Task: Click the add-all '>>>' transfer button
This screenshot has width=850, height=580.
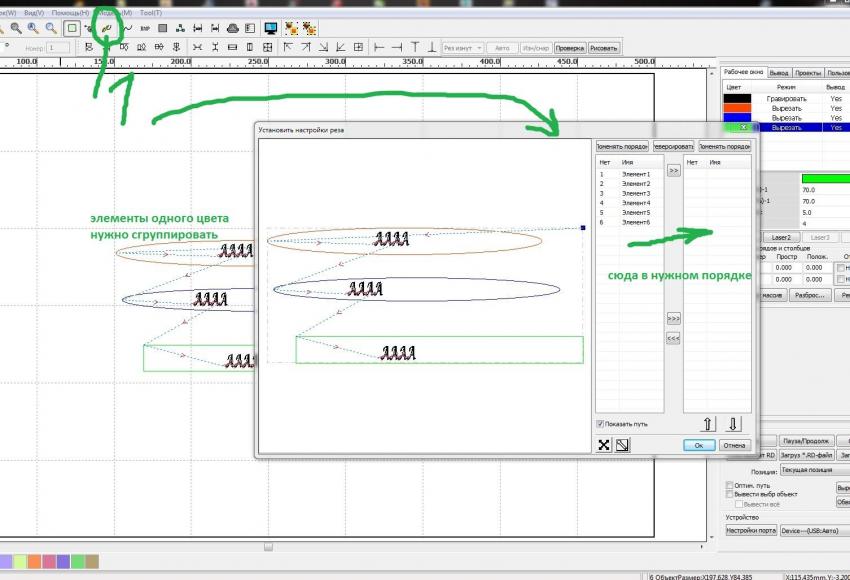Action: pos(673,318)
